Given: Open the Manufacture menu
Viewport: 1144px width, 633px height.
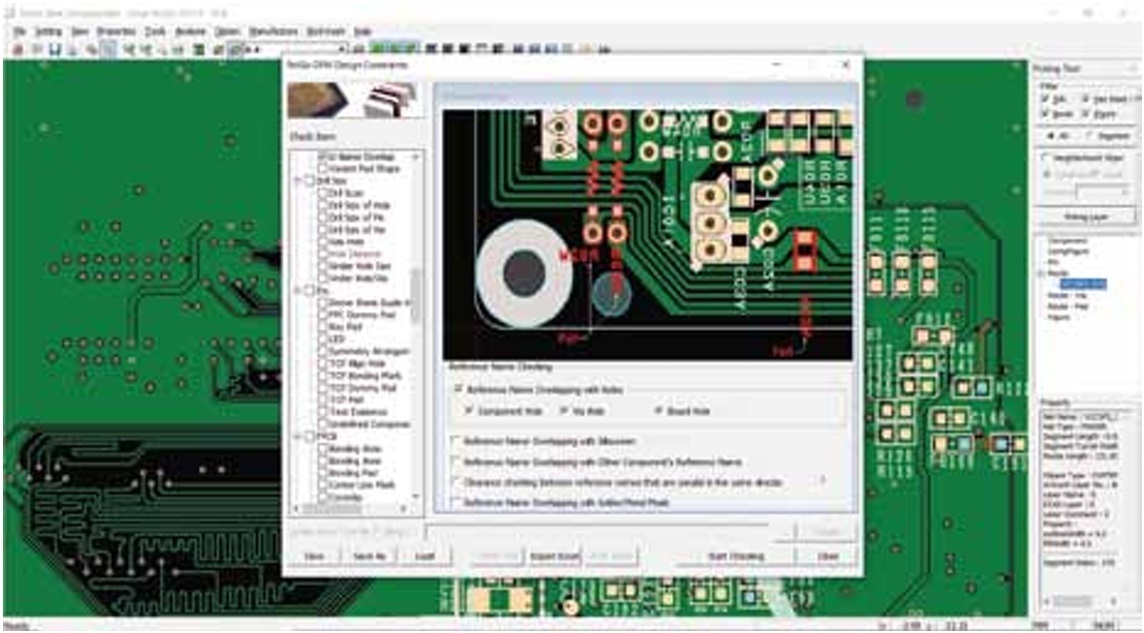Looking at the screenshot, I should pos(271,32).
